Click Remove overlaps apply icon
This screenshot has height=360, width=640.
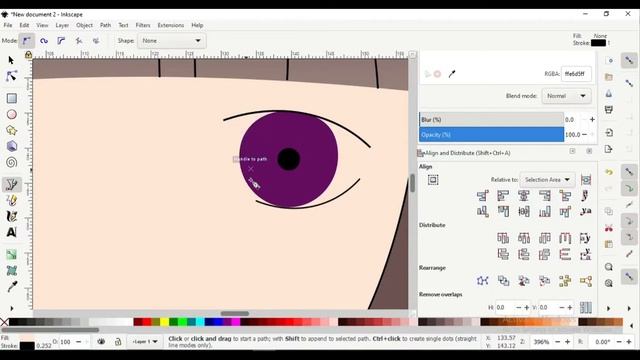click(x=586, y=307)
